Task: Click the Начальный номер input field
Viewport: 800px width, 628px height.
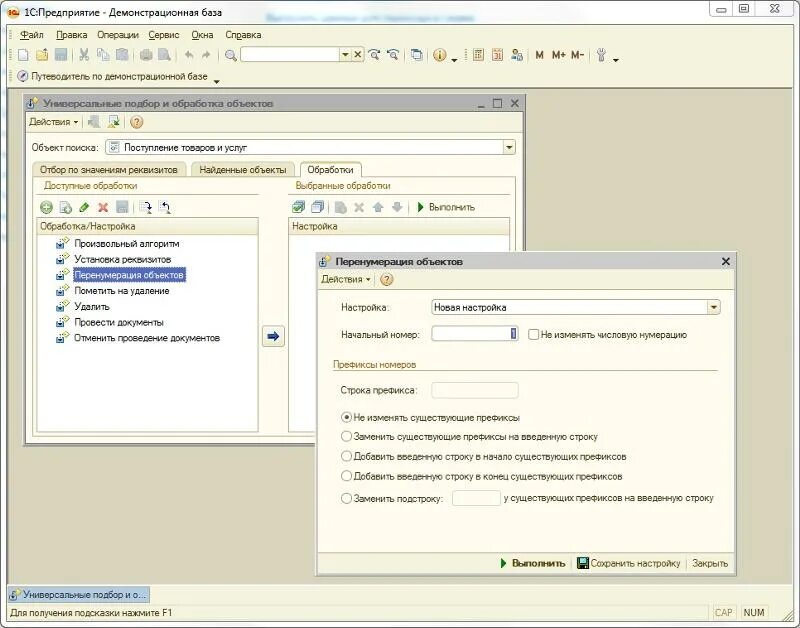Action: pyautogui.click(x=474, y=334)
